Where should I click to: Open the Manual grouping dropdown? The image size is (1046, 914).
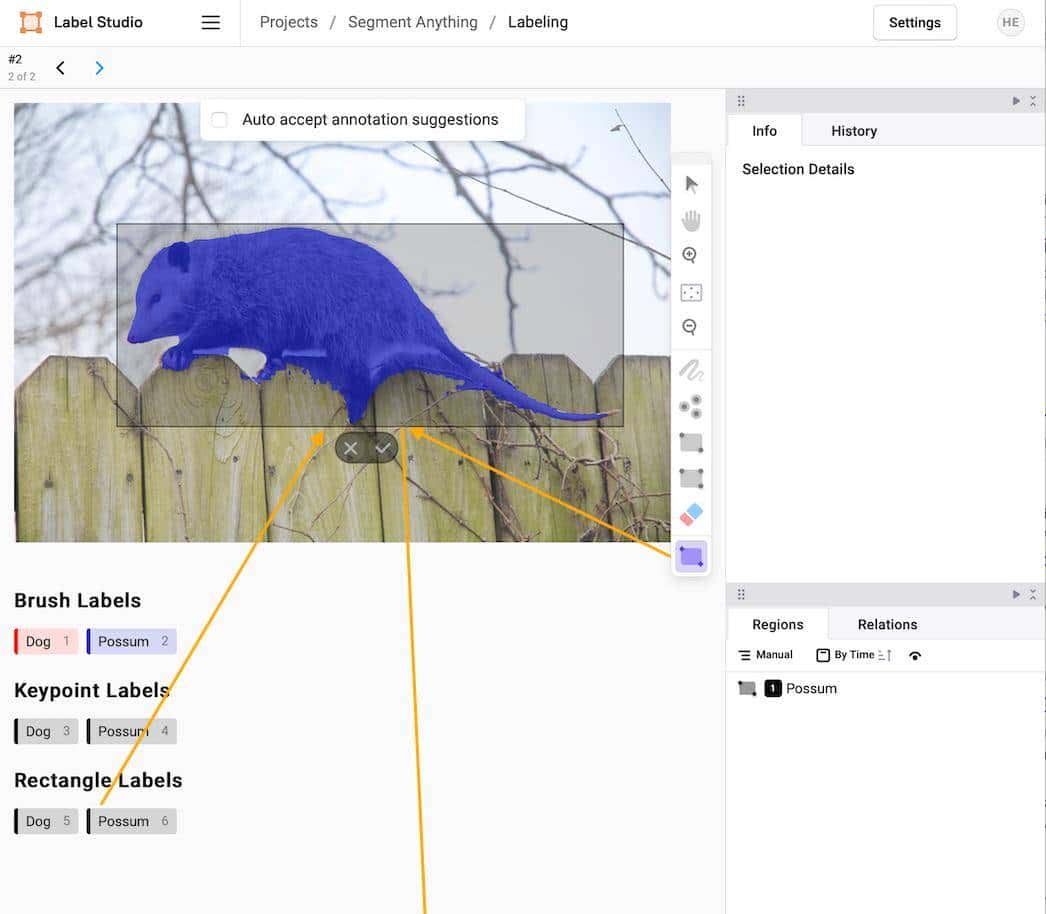765,655
